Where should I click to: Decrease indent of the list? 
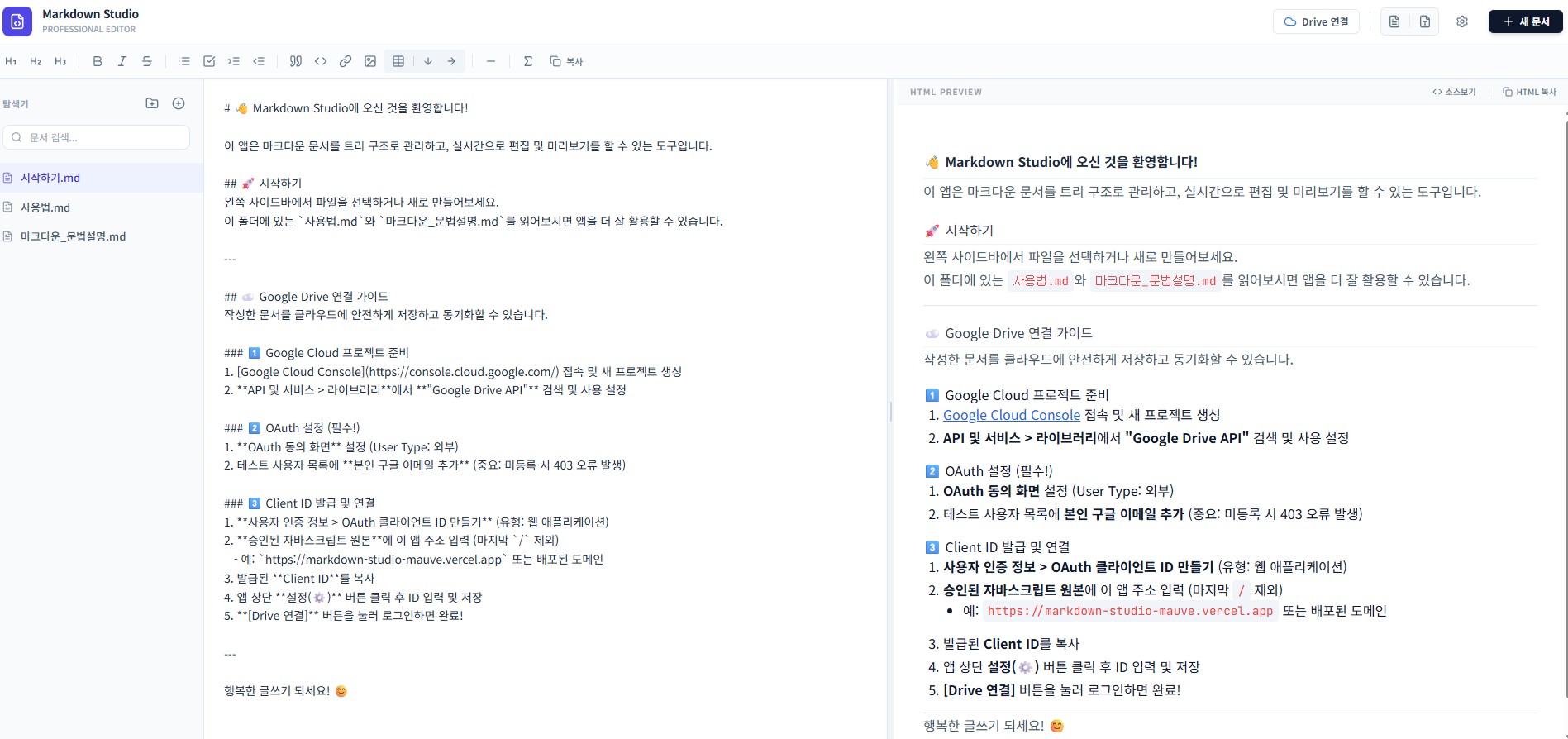coord(259,61)
